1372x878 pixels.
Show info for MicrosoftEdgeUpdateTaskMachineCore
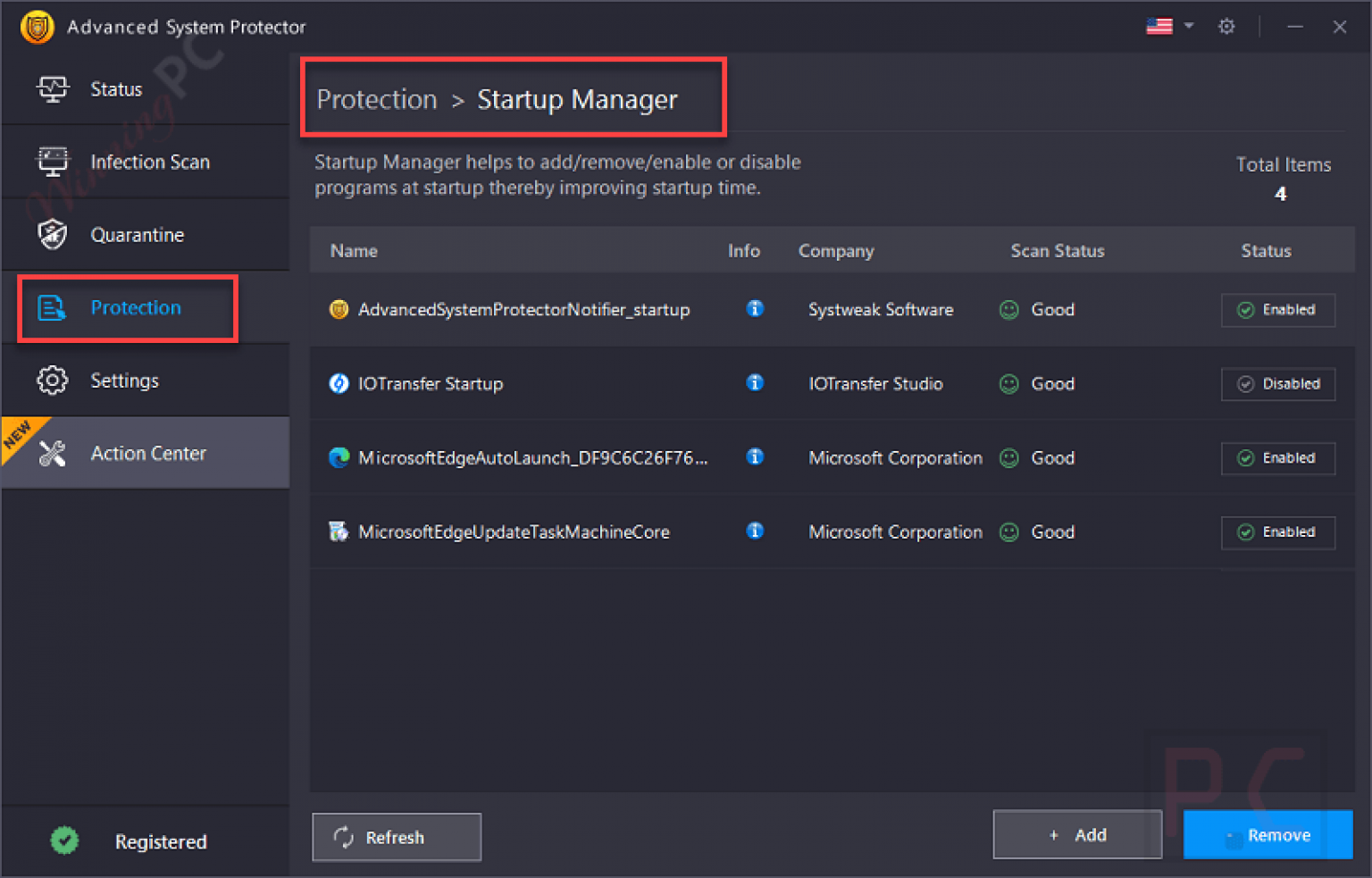[755, 531]
